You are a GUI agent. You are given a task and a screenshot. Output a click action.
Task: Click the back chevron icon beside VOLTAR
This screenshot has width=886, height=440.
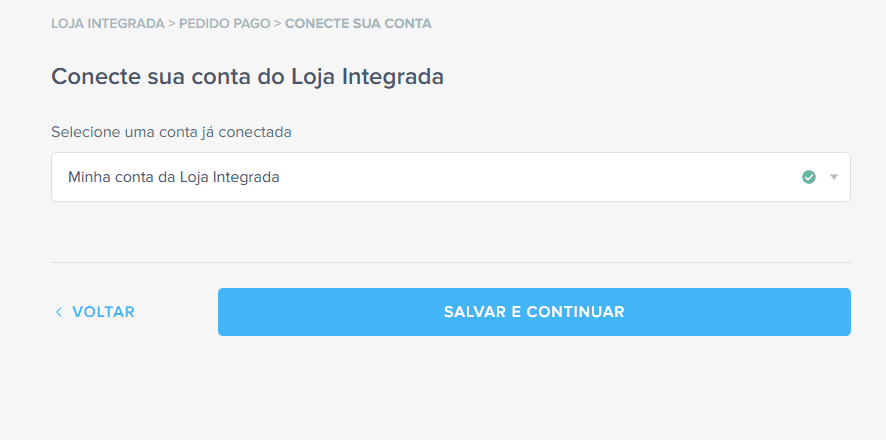click(x=59, y=312)
